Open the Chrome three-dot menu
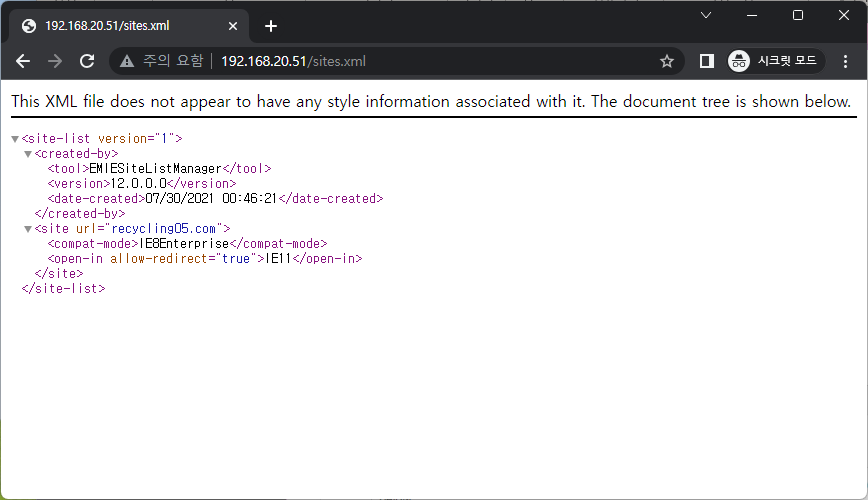 coord(845,61)
